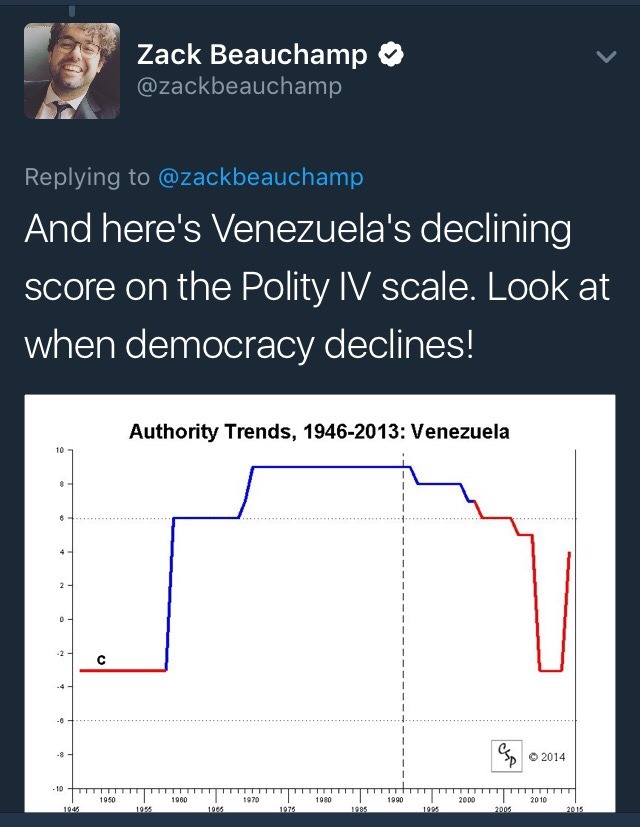Click the Replying to label text
Screen dimensions: 640x827
88,178
